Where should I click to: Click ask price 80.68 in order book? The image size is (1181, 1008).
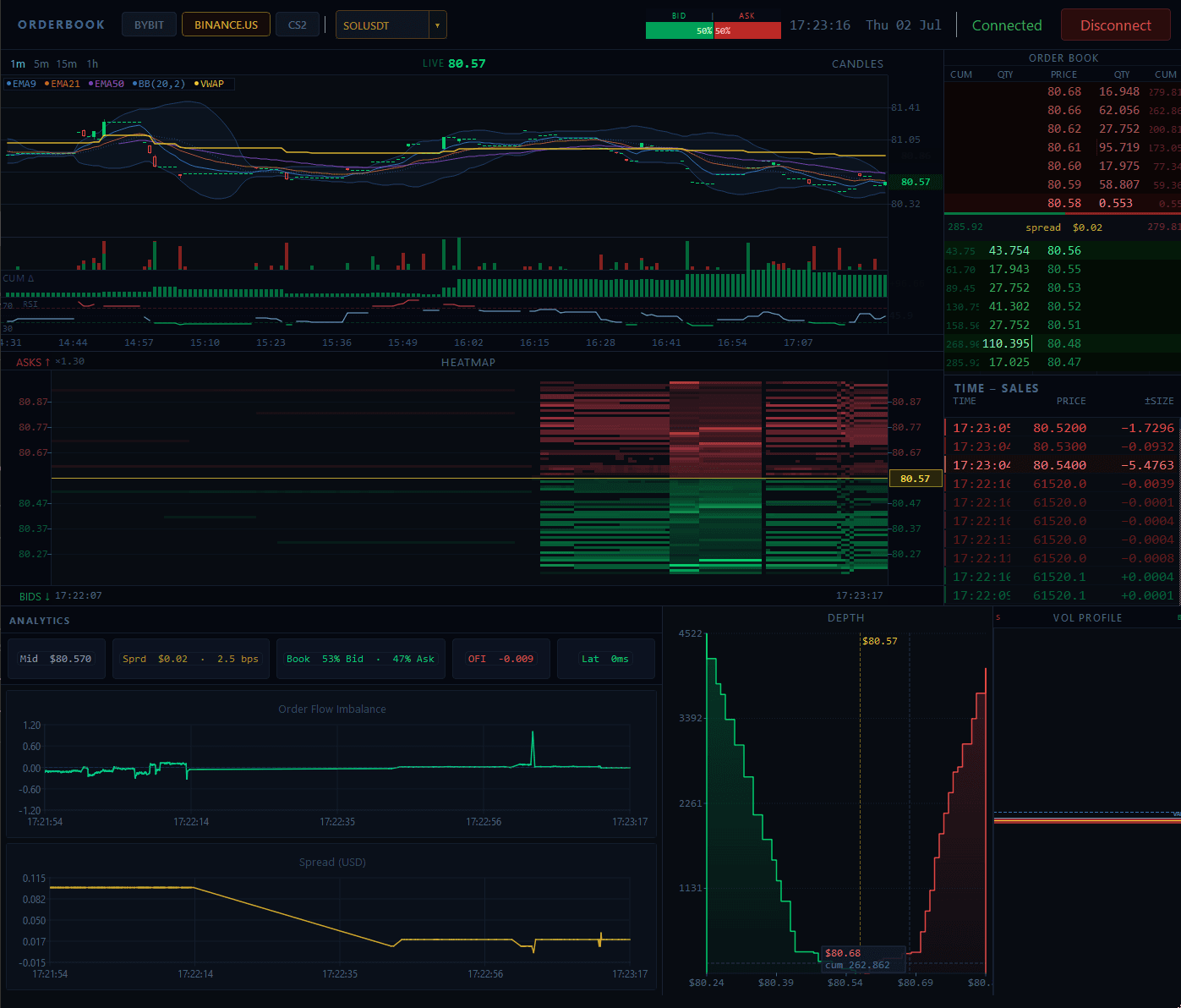[x=1063, y=91]
